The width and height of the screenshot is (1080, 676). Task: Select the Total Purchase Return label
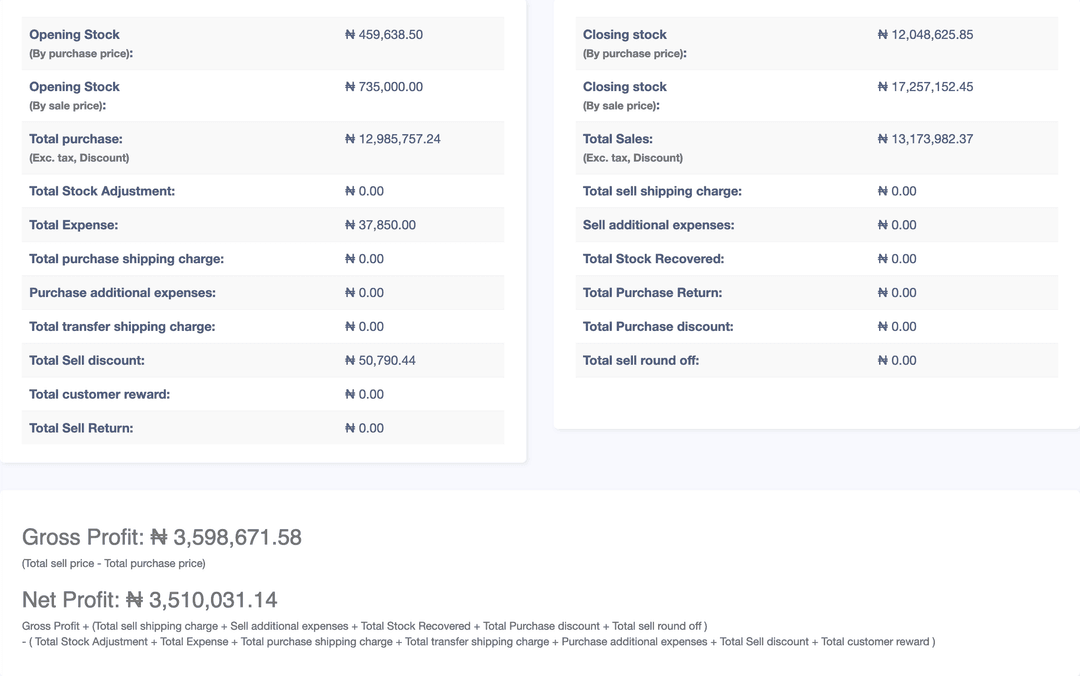point(652,293)
